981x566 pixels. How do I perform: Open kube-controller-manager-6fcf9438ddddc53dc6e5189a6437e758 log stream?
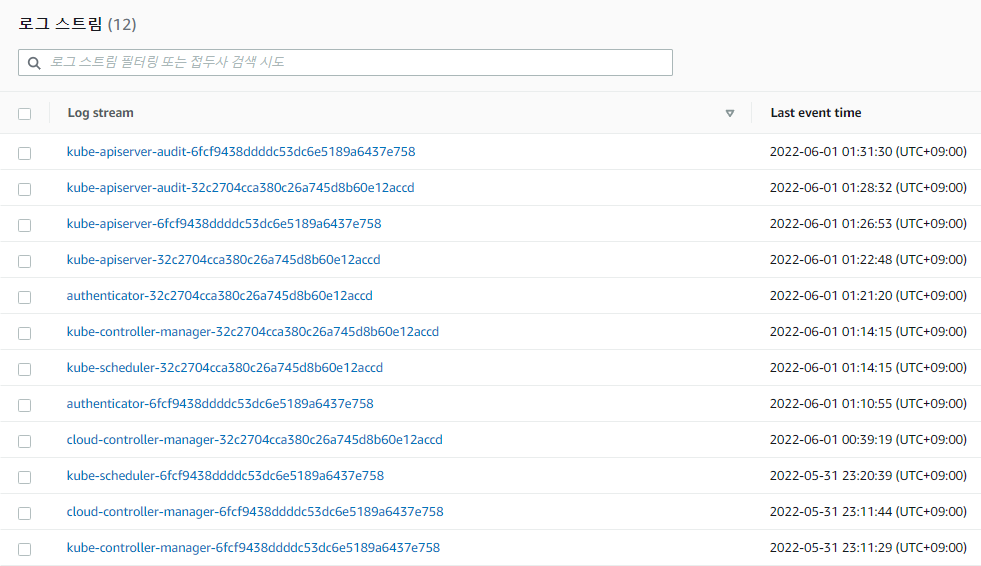coord(253,548)
